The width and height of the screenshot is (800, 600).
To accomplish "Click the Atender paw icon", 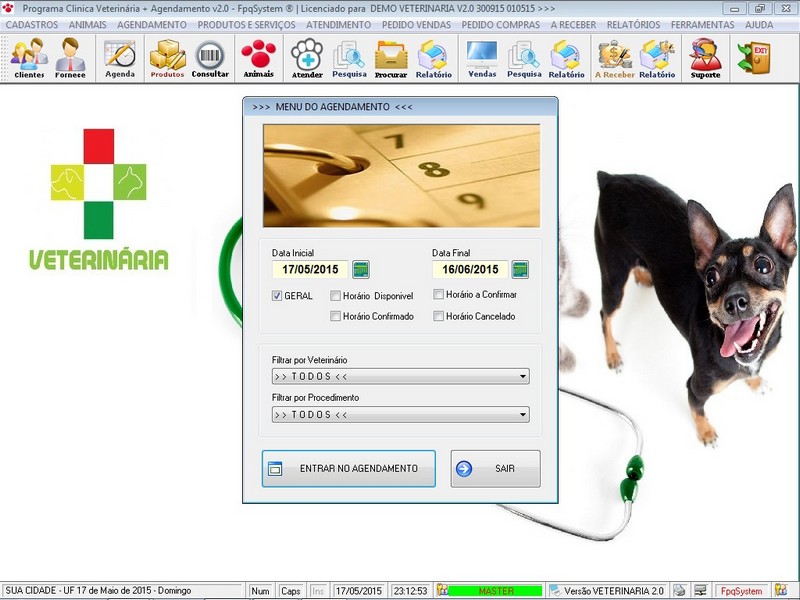I will click(x=307, y=58).
